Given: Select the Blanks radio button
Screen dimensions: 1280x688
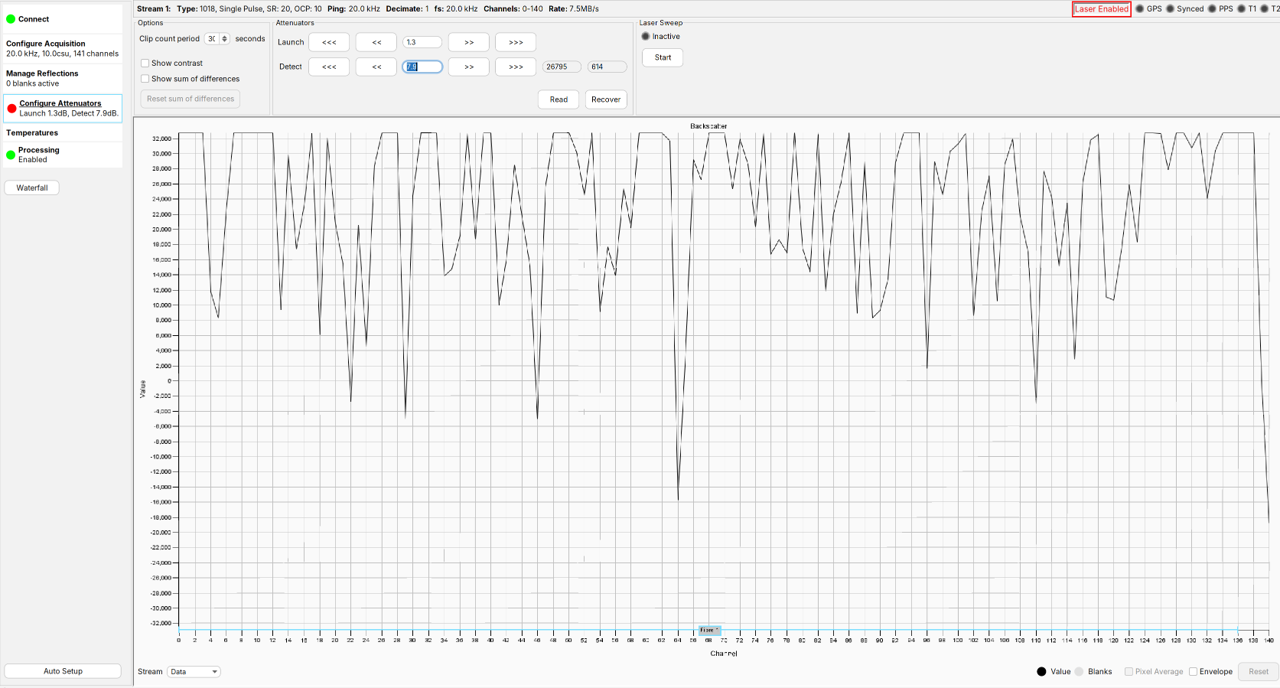Looking at the screenshot, I should (x=1078, y=671).
